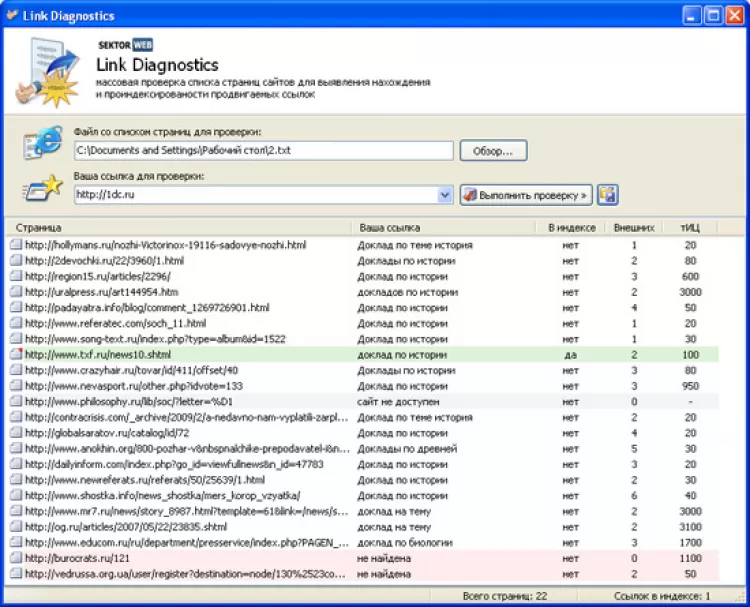The width and height of the screenshot is (750, 607).
Task: Select the http://uralpress.ru/art144954.htm URL
Action: click(101, 292)
